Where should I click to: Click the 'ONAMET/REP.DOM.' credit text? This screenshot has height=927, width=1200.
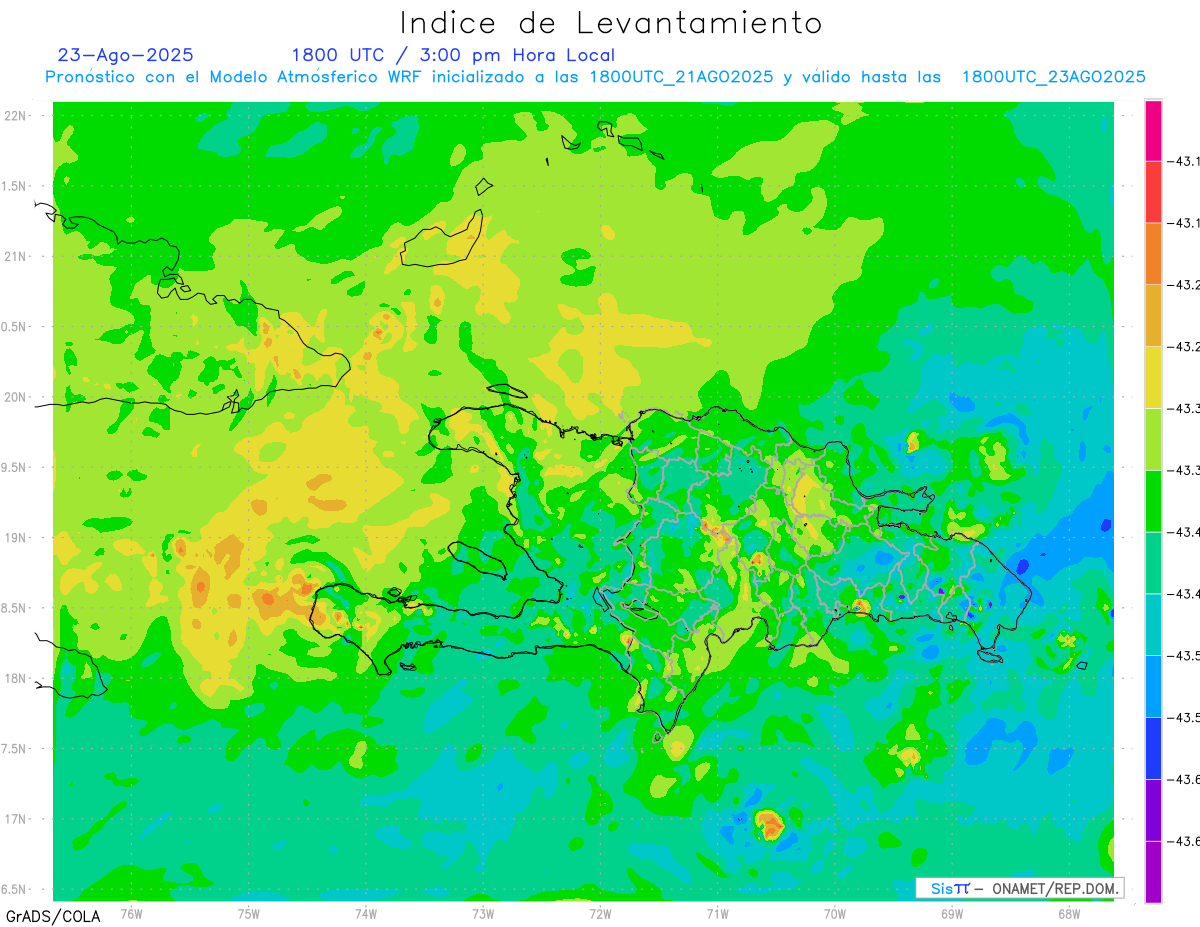pos(1054,888)
